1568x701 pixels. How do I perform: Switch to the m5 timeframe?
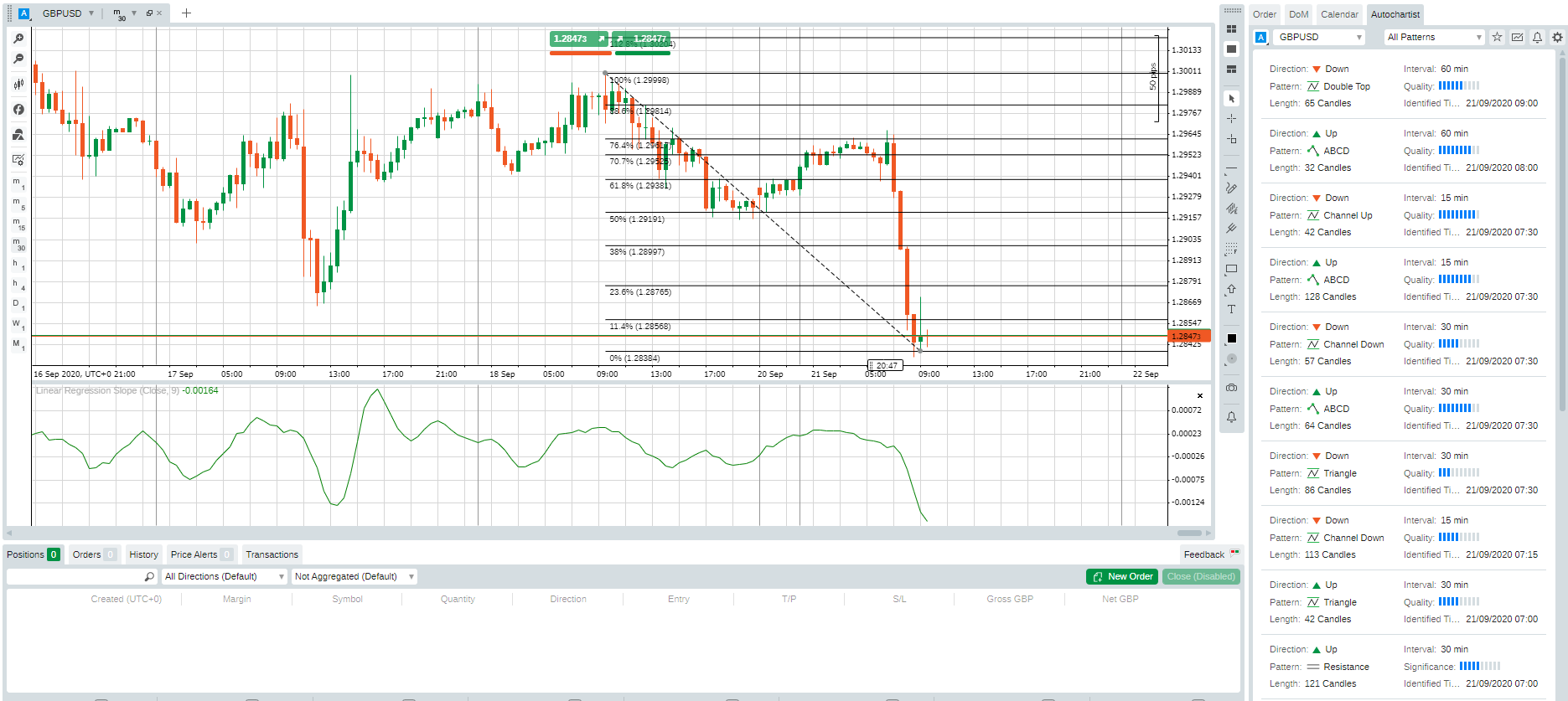(18, 204)
